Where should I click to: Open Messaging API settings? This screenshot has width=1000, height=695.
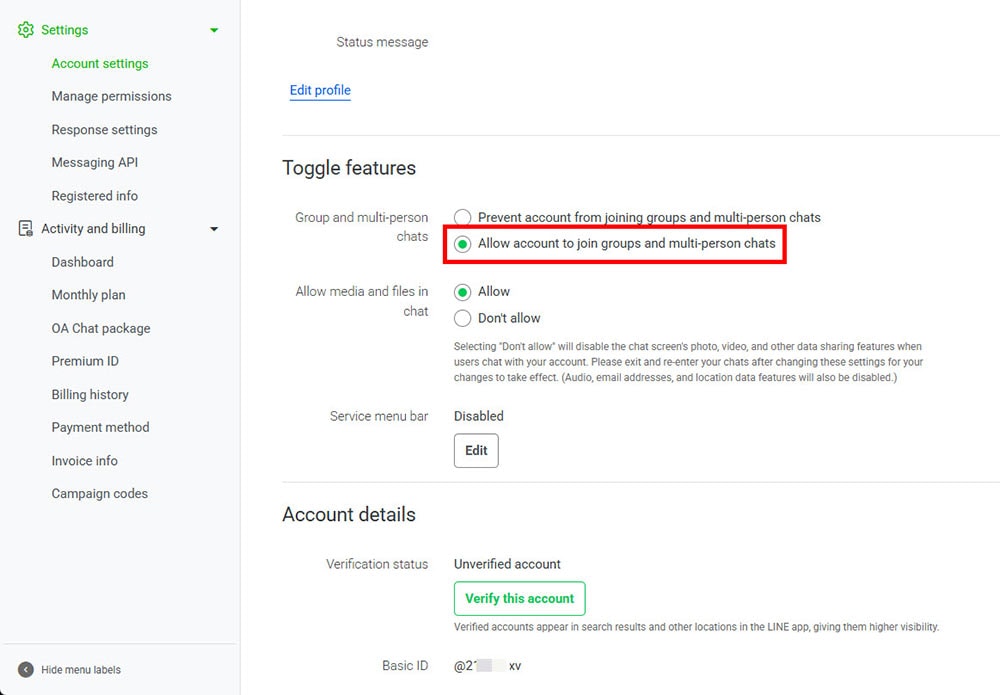[x=94, y=163]
